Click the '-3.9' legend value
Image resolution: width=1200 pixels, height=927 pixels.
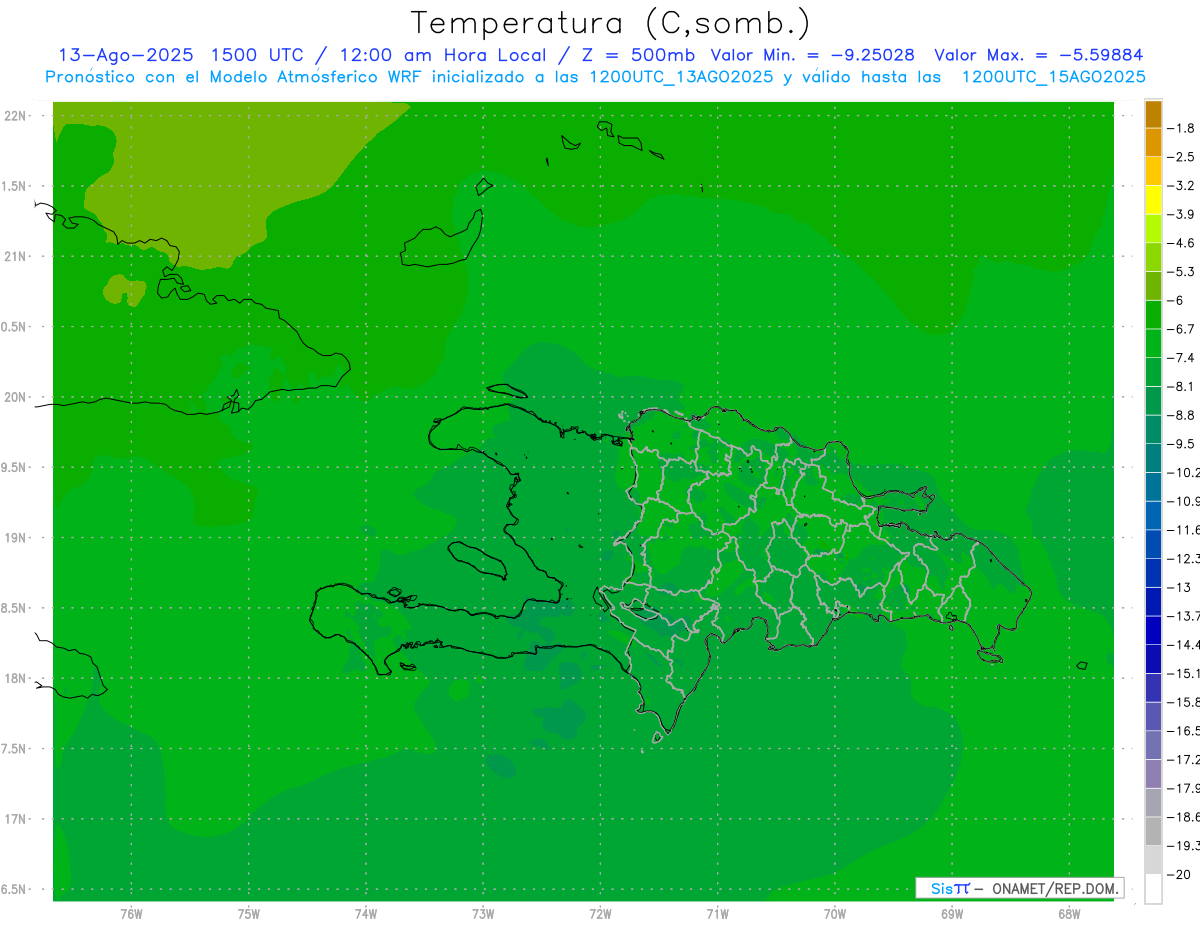1182,214
